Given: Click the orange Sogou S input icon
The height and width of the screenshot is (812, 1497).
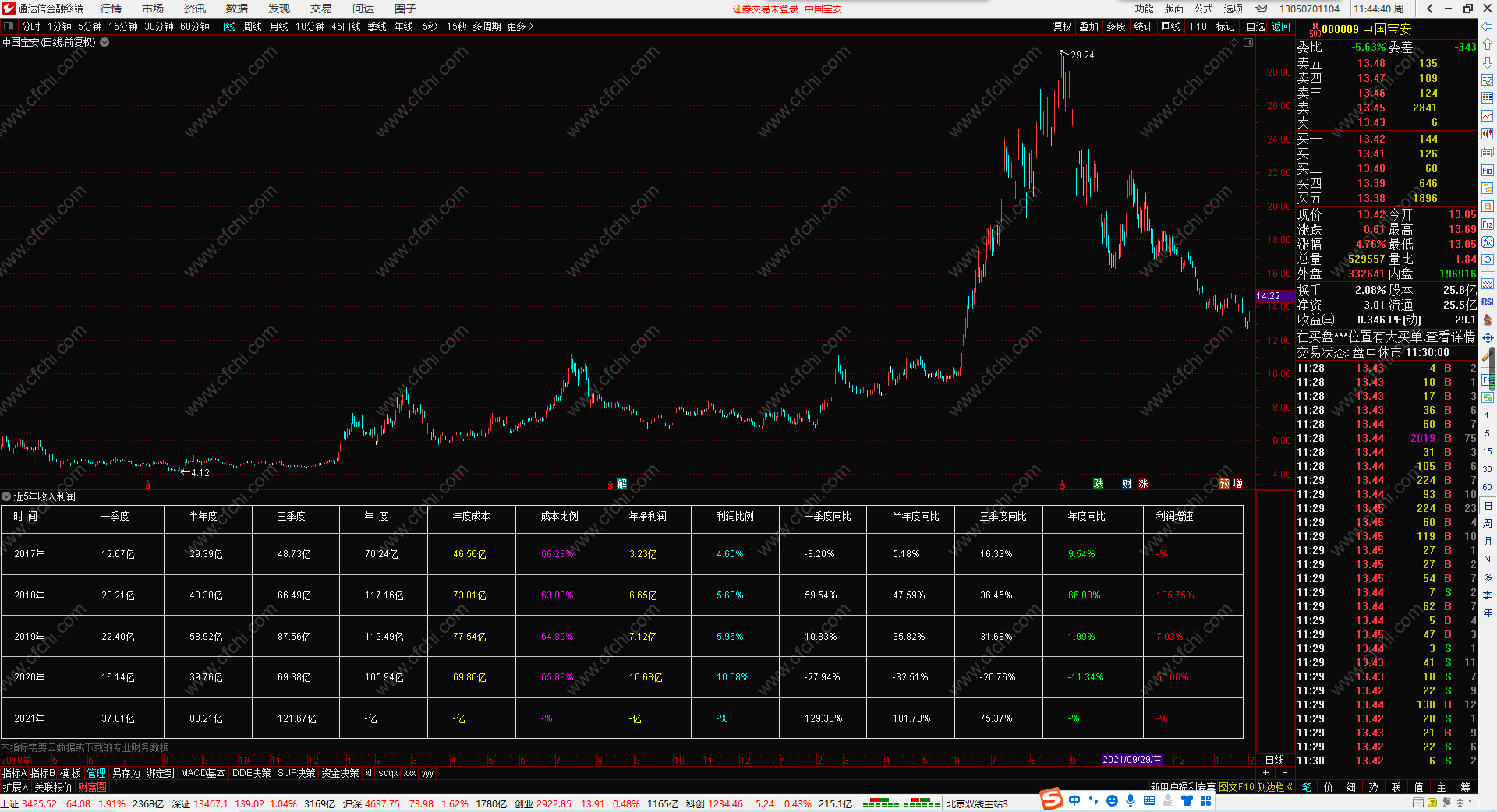Looking at the screenshot, I should 1052,800.
